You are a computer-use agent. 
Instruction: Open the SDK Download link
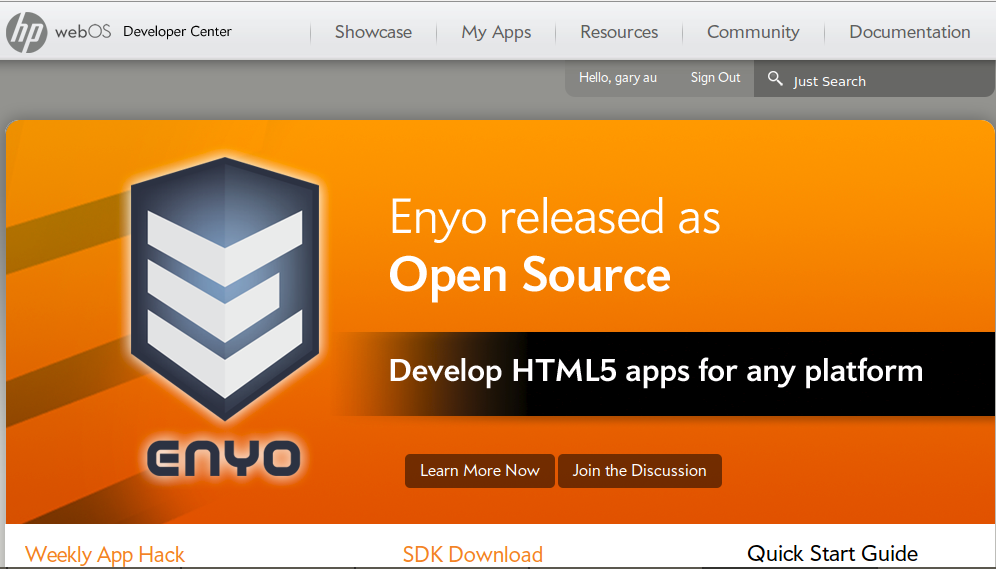click(x=473, y=554)
